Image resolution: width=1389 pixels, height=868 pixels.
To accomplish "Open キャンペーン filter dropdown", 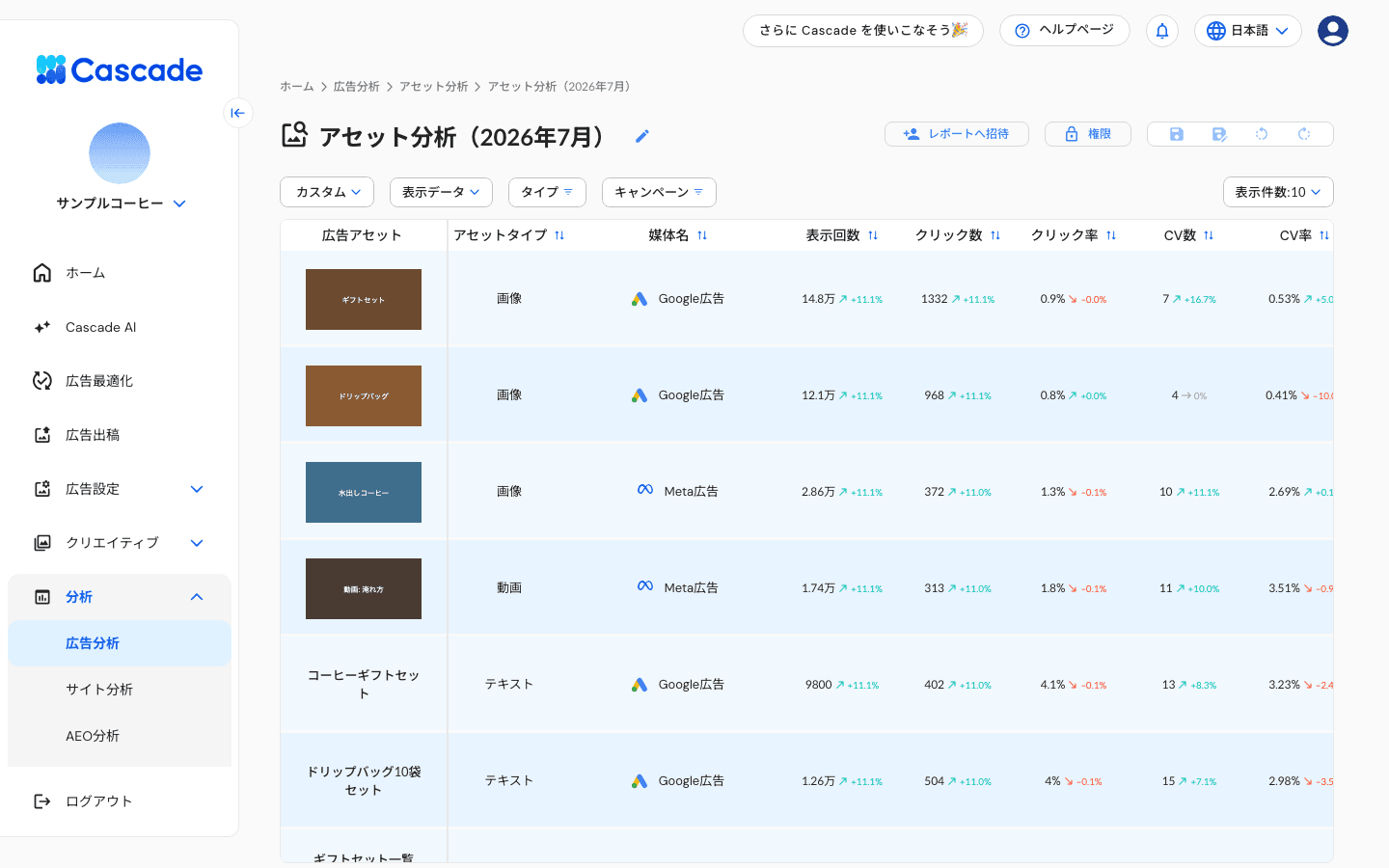I will tap(659, 192).
